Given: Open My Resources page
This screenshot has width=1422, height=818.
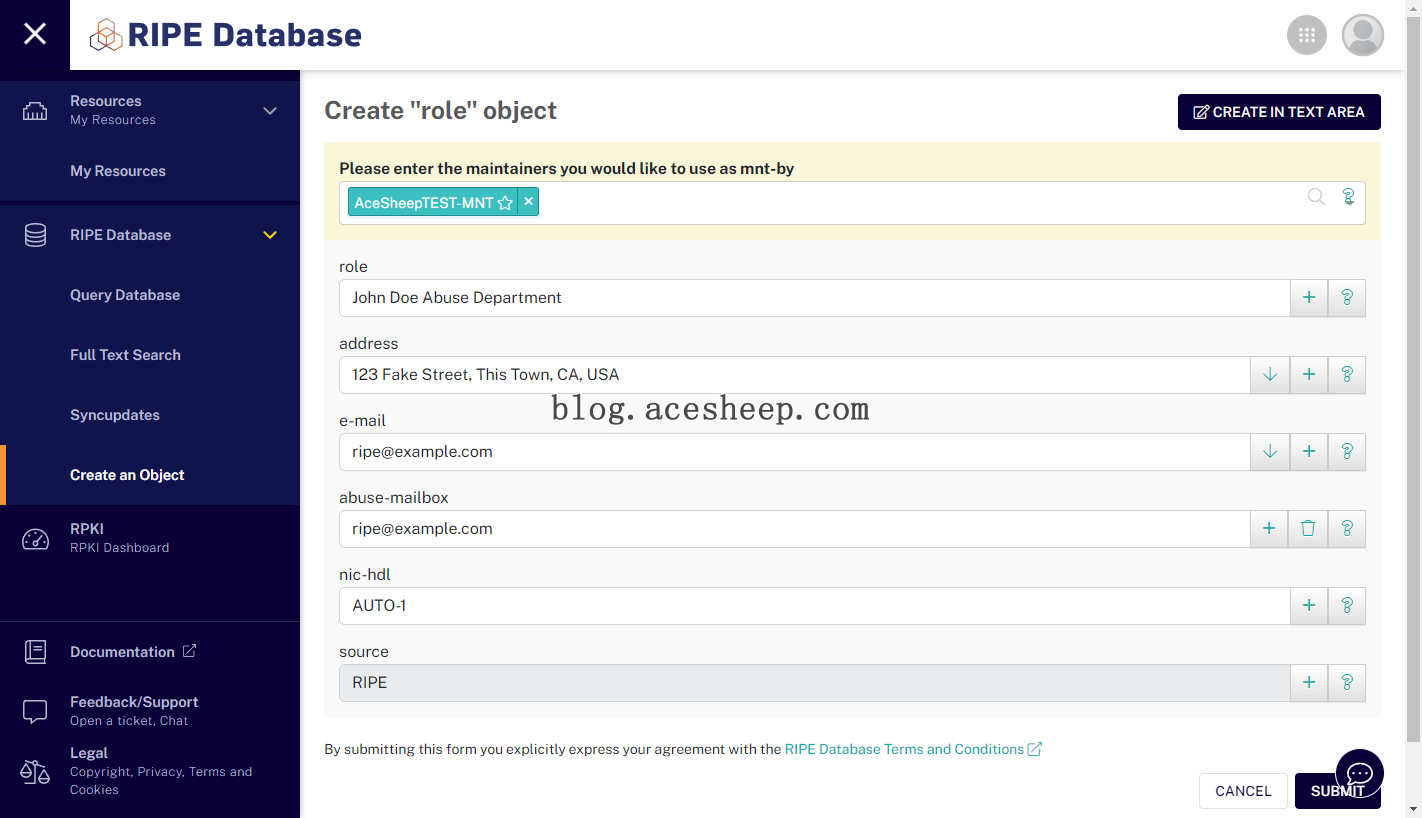Looking at the screenshot, I should click(118, 171).
